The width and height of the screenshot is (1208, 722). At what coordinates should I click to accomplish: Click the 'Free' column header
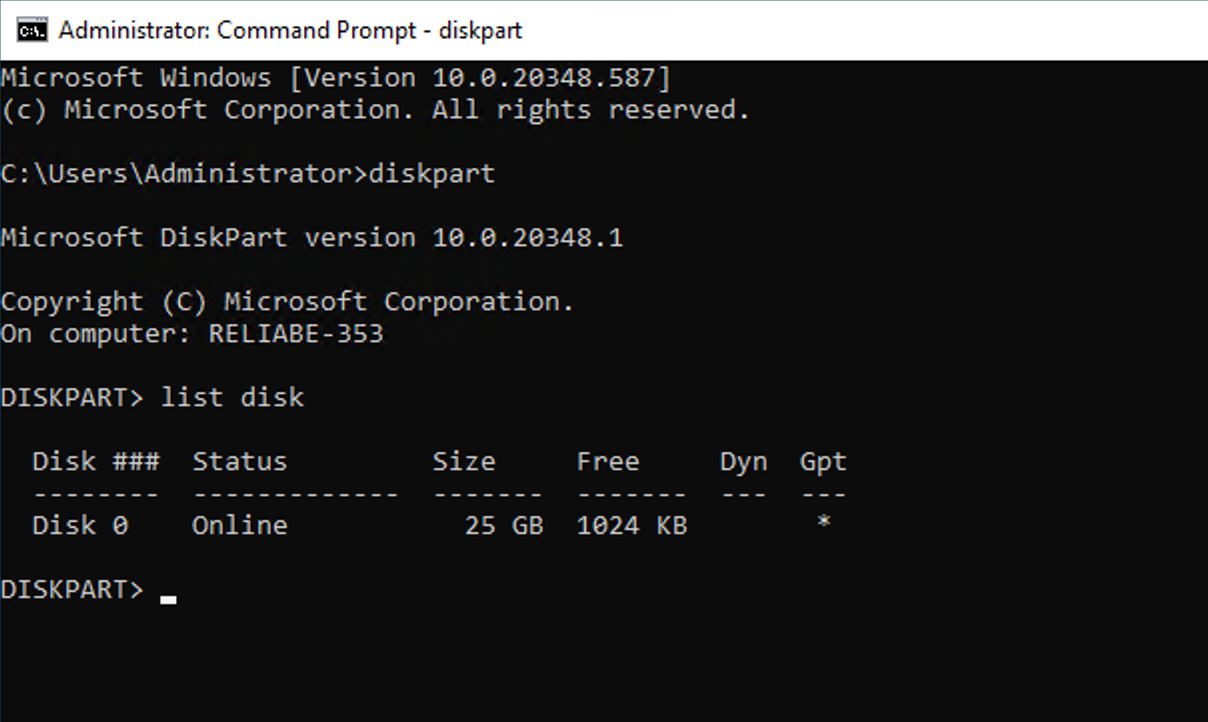[607, 462]
